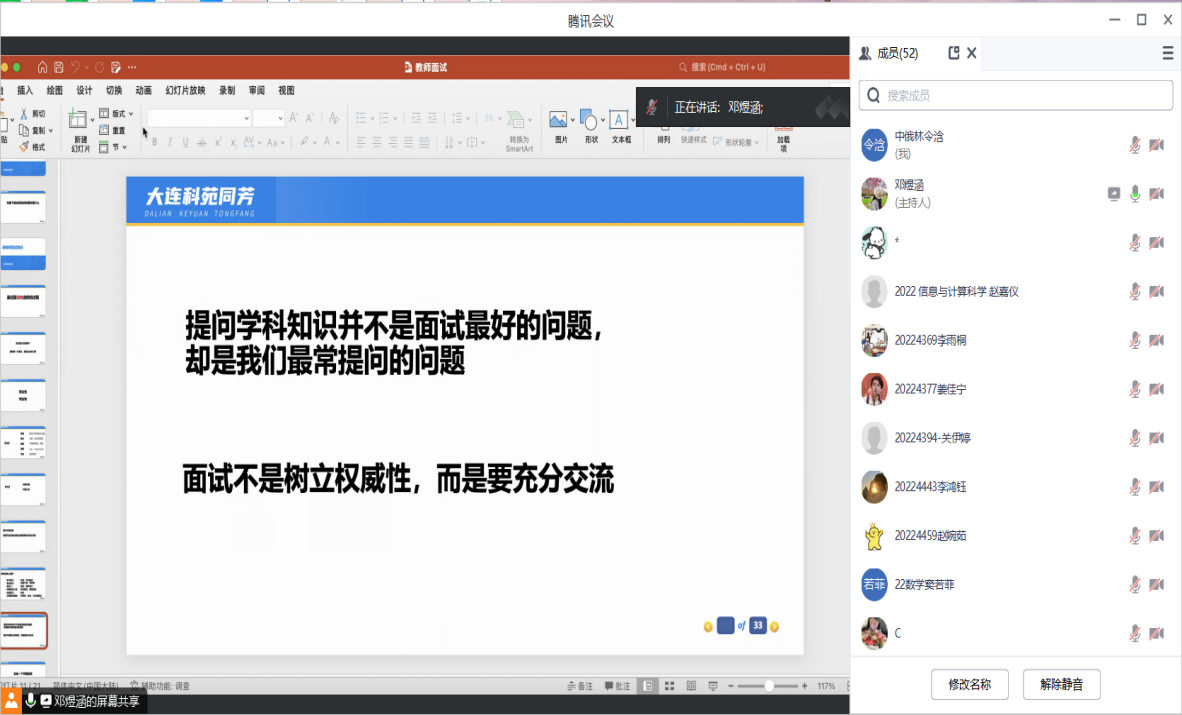
Task: Click the Italic I formatting icon
Action: (x=170, y=142)
